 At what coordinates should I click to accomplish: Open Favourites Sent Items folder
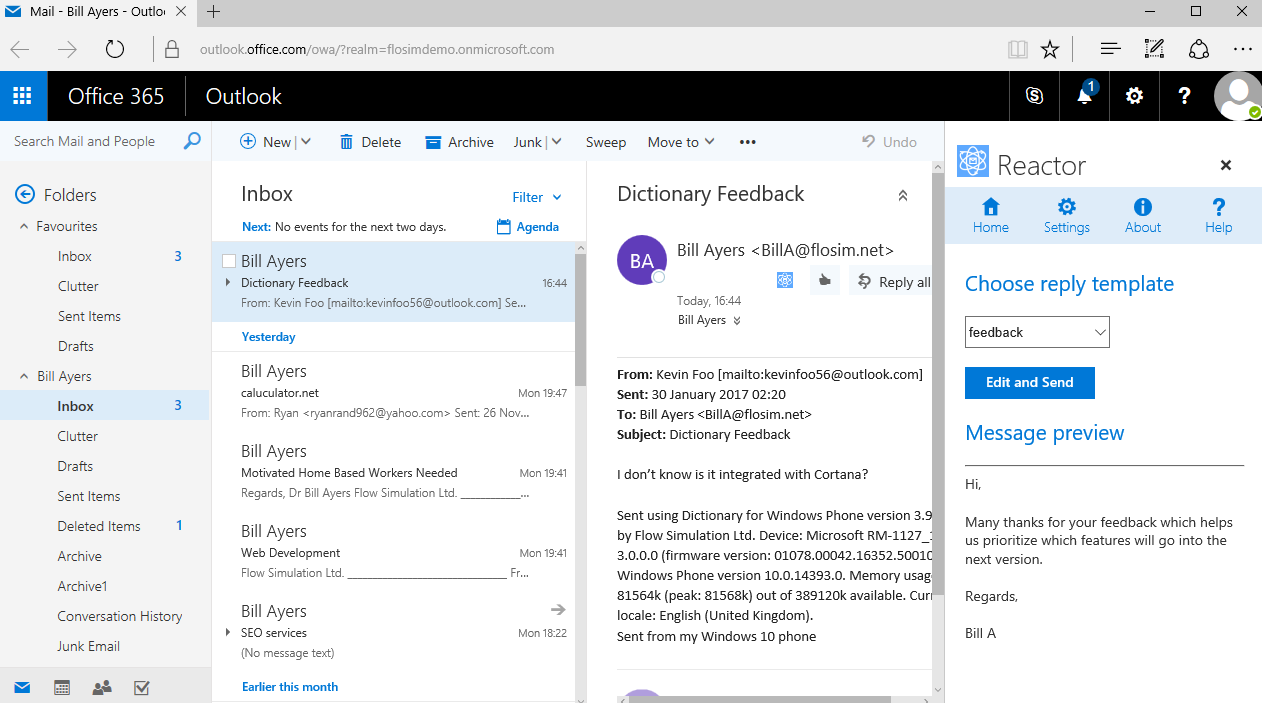click(x=89, y=316)
